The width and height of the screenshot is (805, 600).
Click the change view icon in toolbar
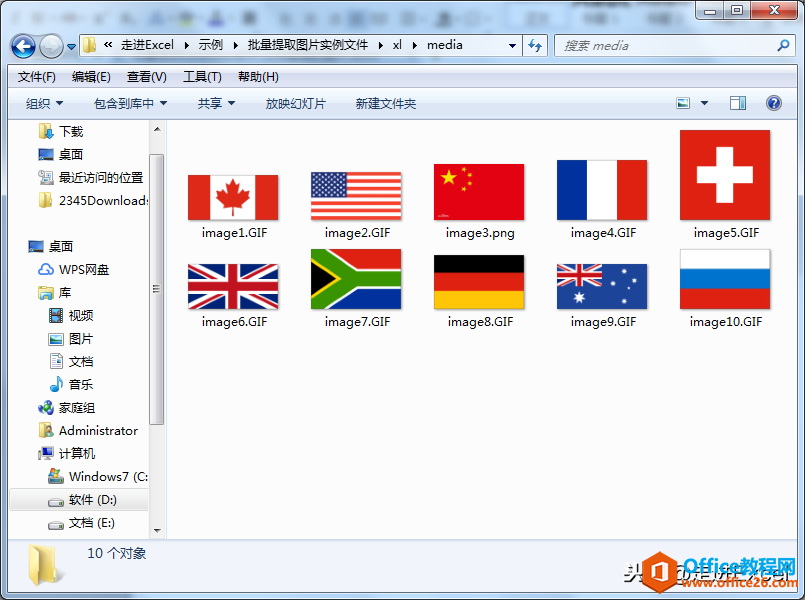point(683,103)
